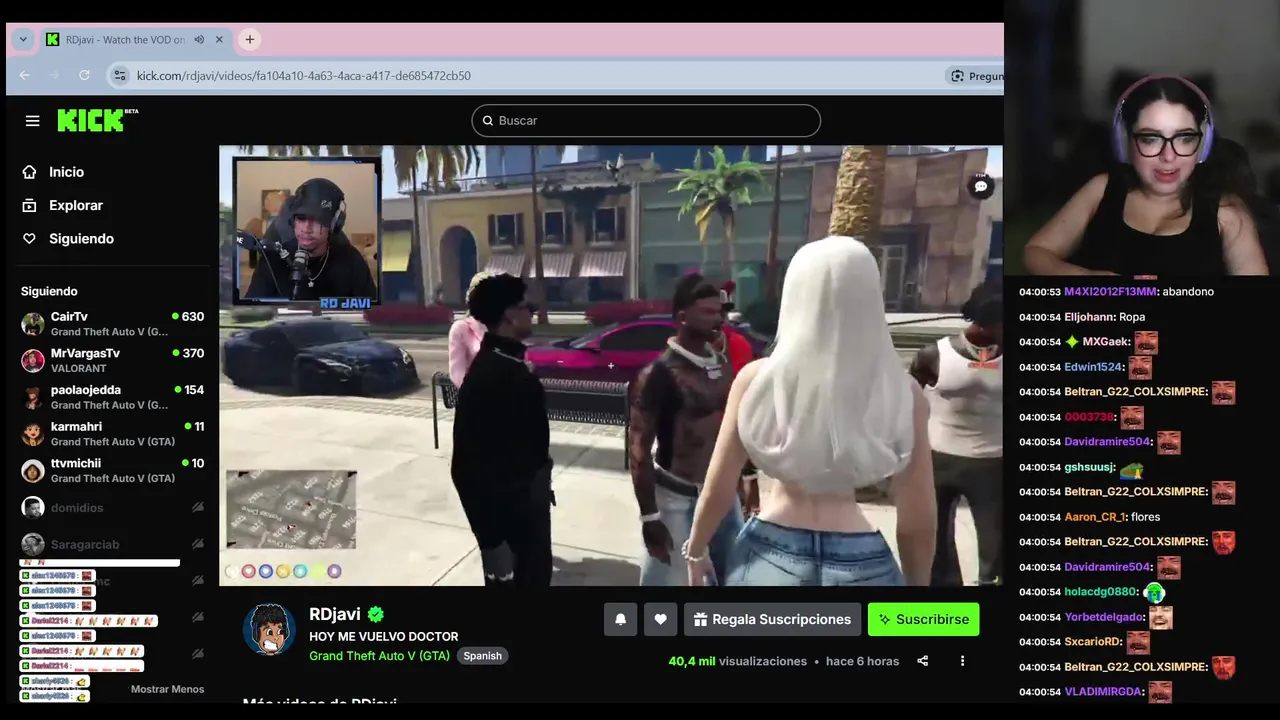The height and width of the screenshot is (720, 1280).
Task: Click the 40,4 mil visualizaciones text
Action: (738, 661)
